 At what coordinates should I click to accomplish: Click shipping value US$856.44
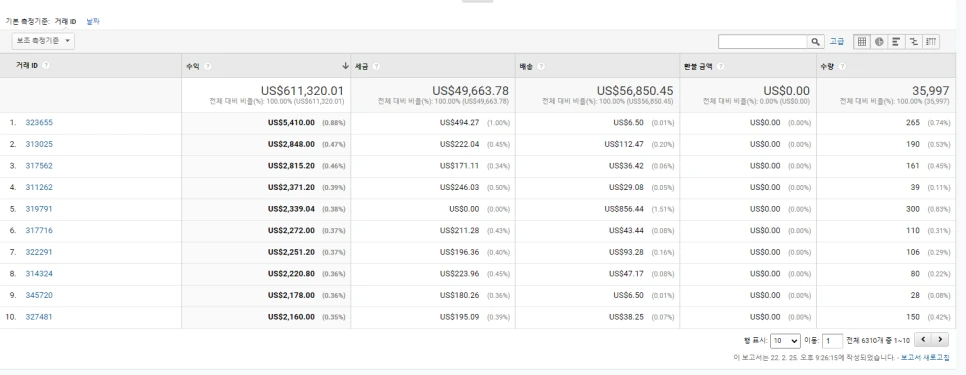[x=624, y=209]
